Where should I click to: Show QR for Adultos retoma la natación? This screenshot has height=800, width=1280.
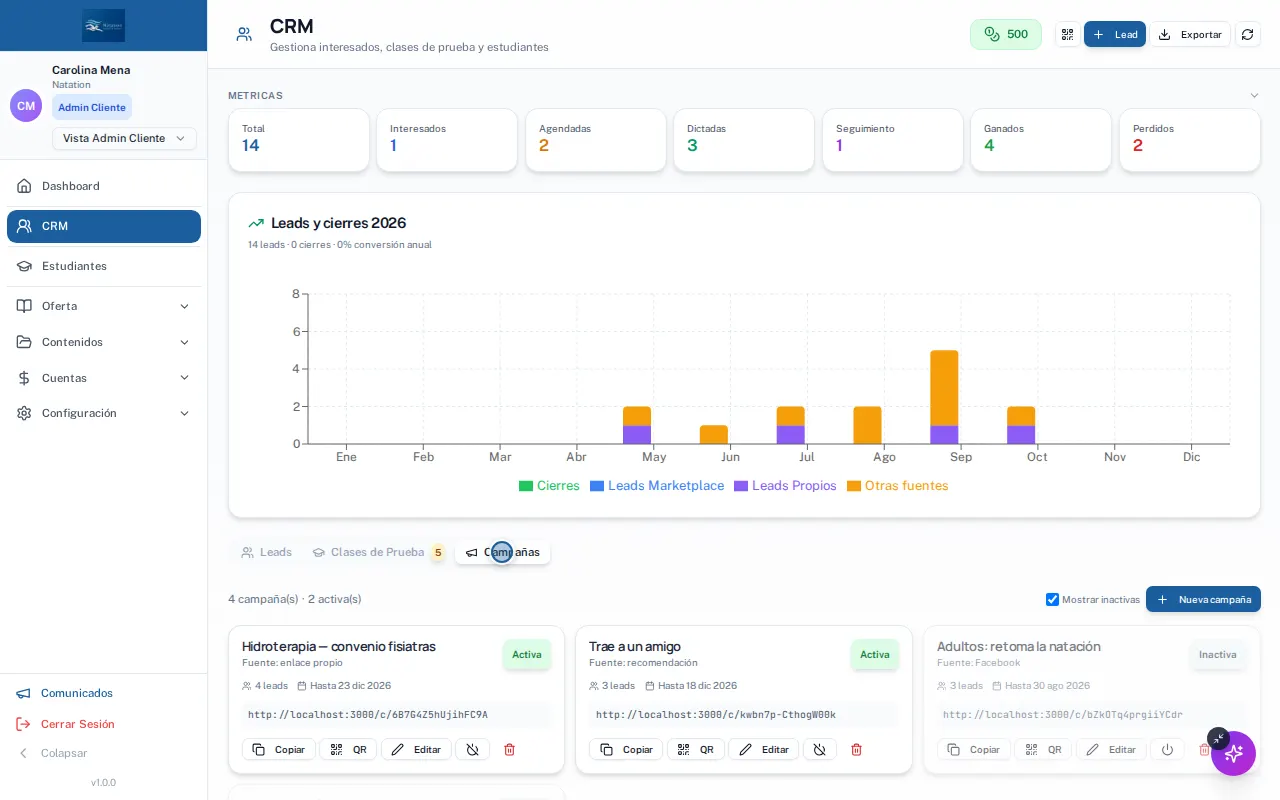coord(1043,749)
